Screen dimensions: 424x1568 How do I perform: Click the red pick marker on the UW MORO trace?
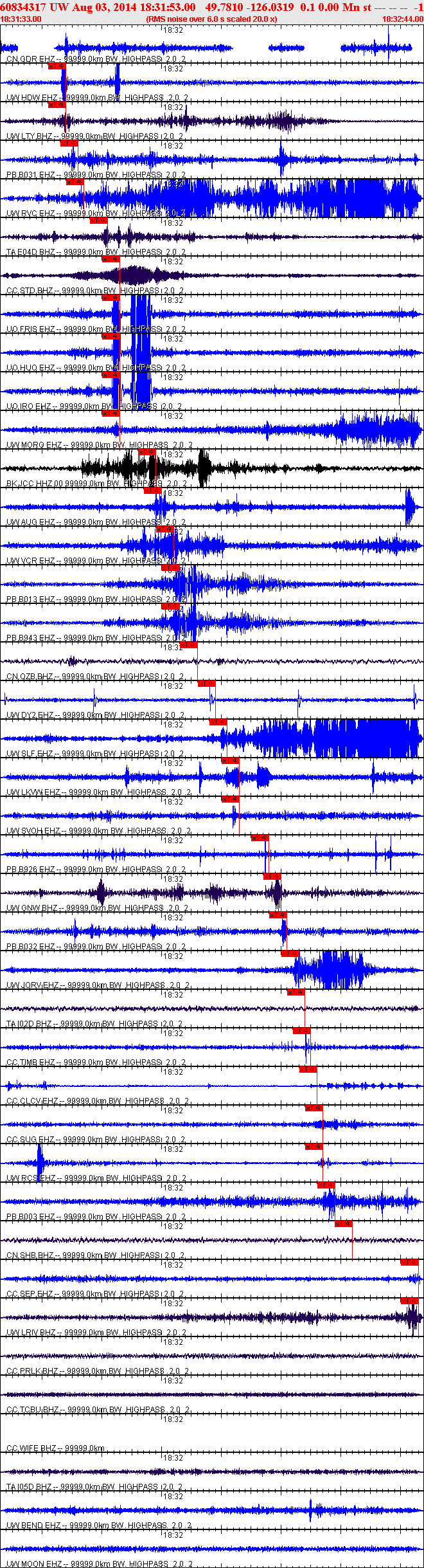[110, 414]
